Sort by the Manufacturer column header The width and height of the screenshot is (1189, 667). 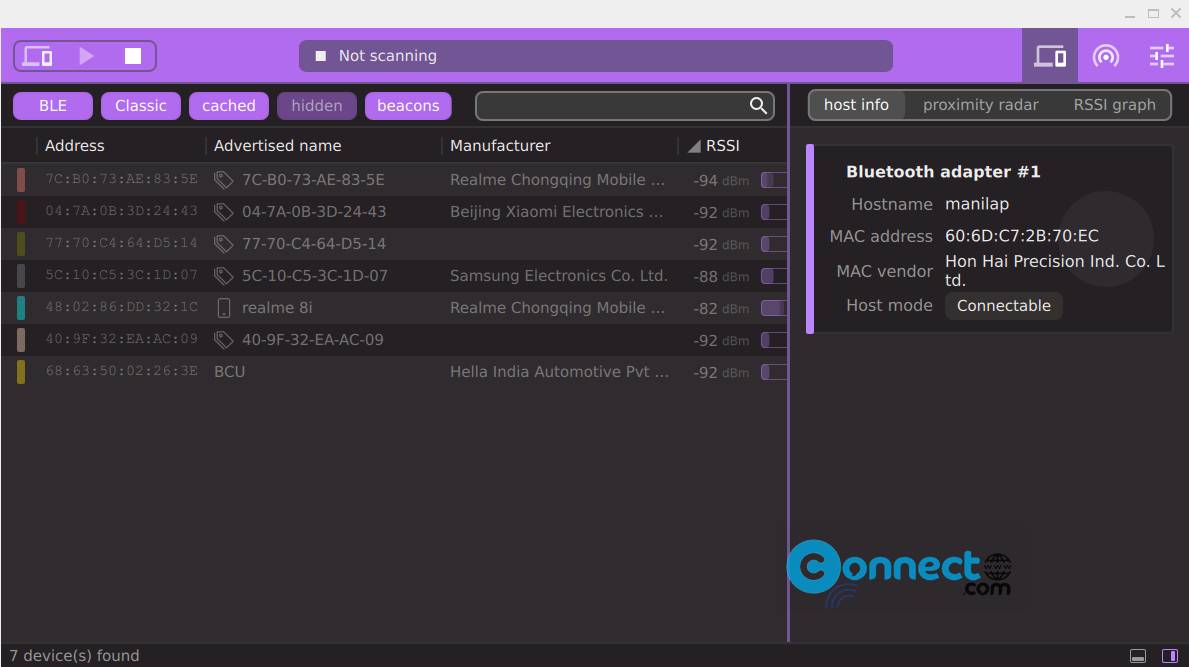click(x=500, y=146)
